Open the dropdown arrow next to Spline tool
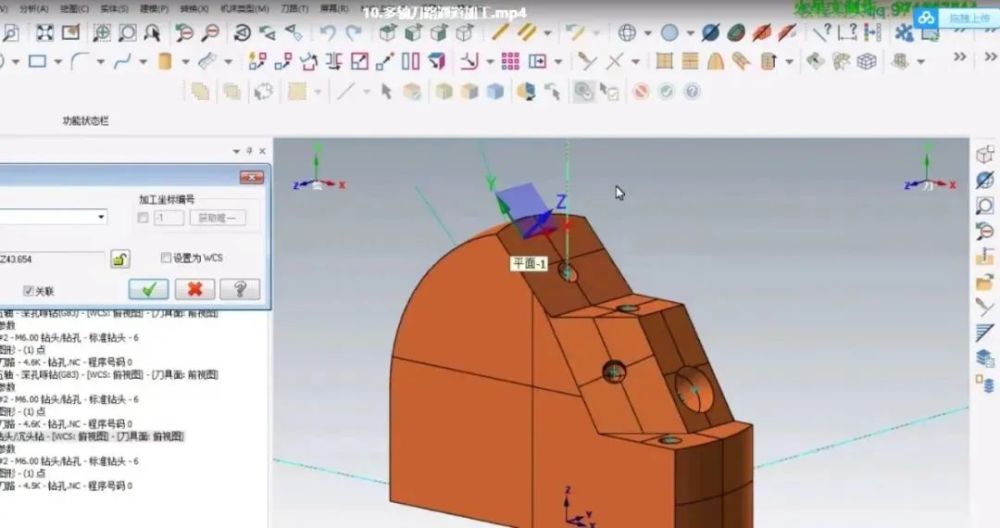The image size is (1000, 528). click(143, 62)
